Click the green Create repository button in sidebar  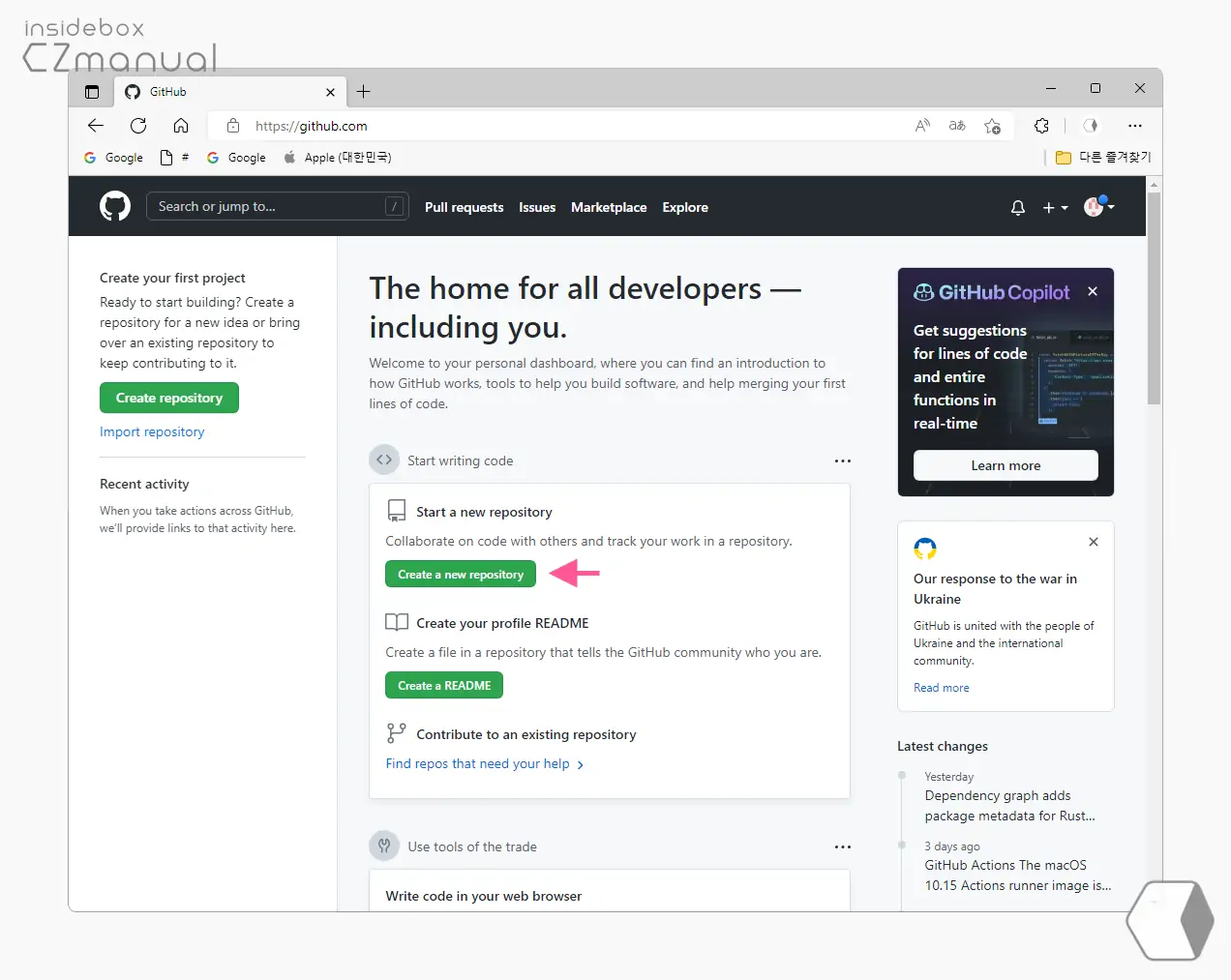click(x=169, y=398)
